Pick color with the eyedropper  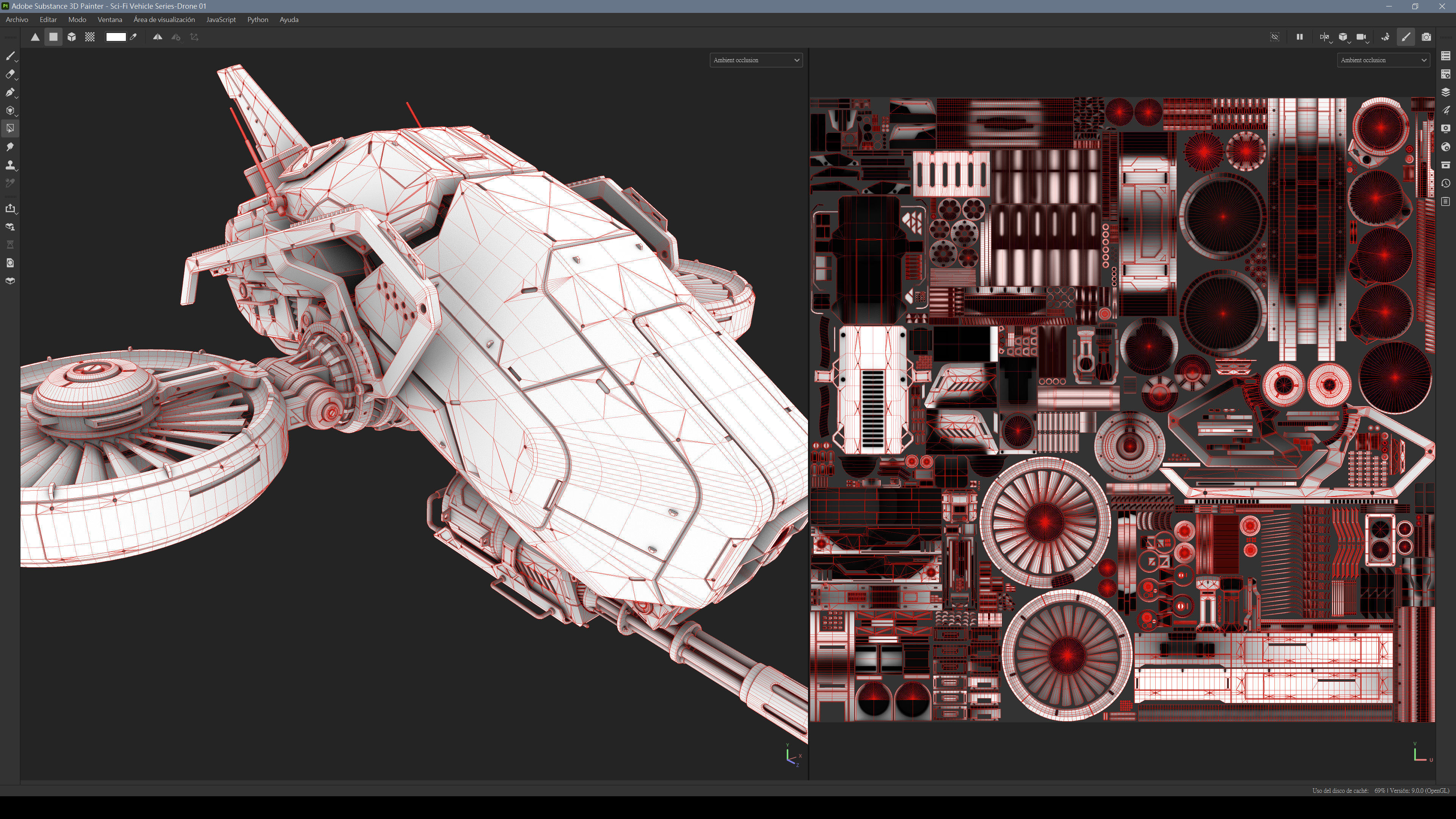pyautogui.click(x=133, y=37)
